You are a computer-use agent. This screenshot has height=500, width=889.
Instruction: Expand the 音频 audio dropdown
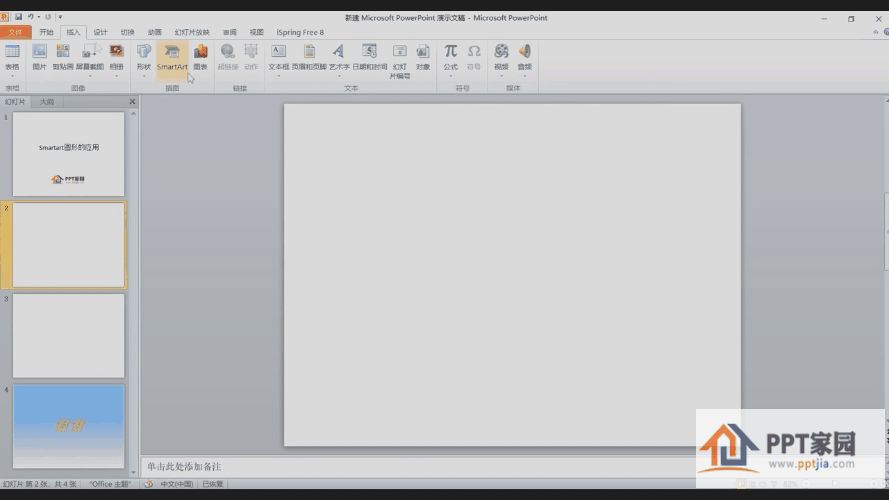tap(524, 75)
